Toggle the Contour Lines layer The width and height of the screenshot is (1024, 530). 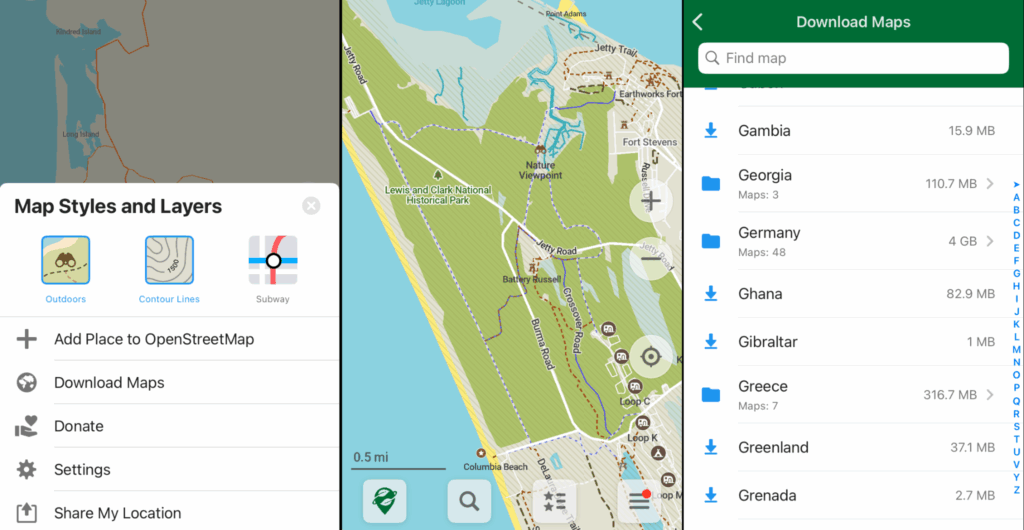[x=169, y=261]
